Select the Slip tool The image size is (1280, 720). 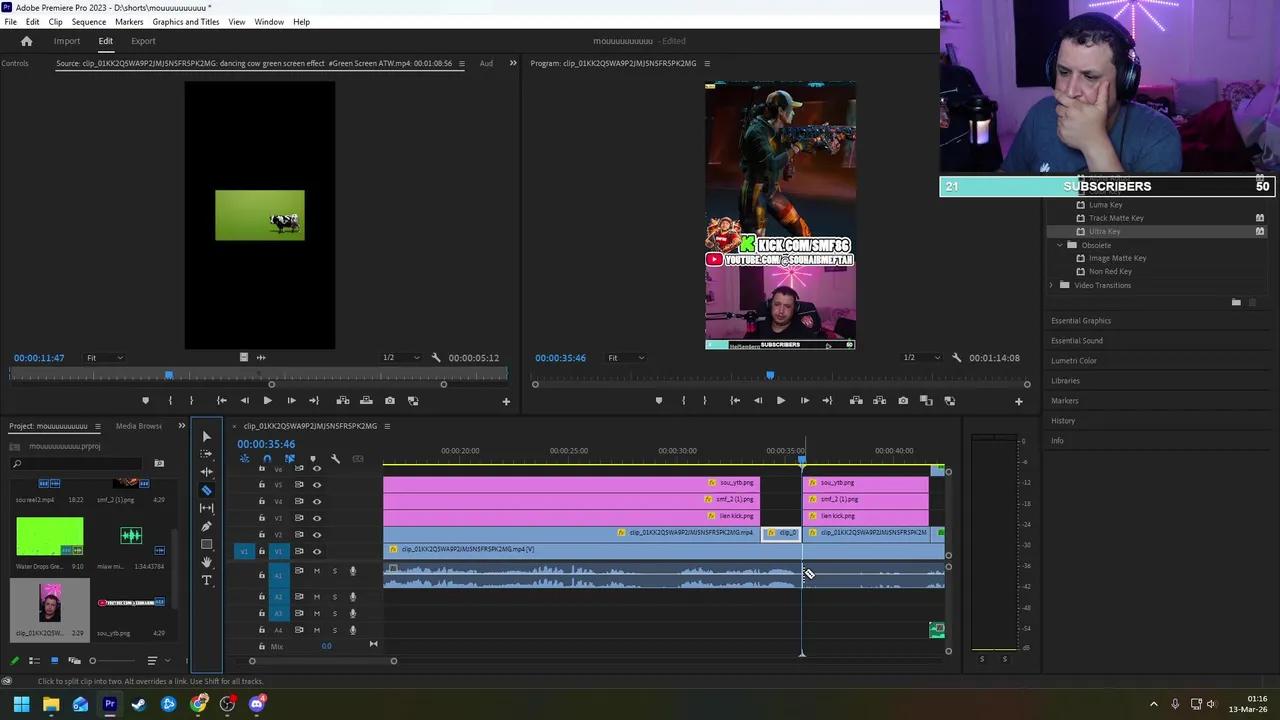click(x=206, y=508)
